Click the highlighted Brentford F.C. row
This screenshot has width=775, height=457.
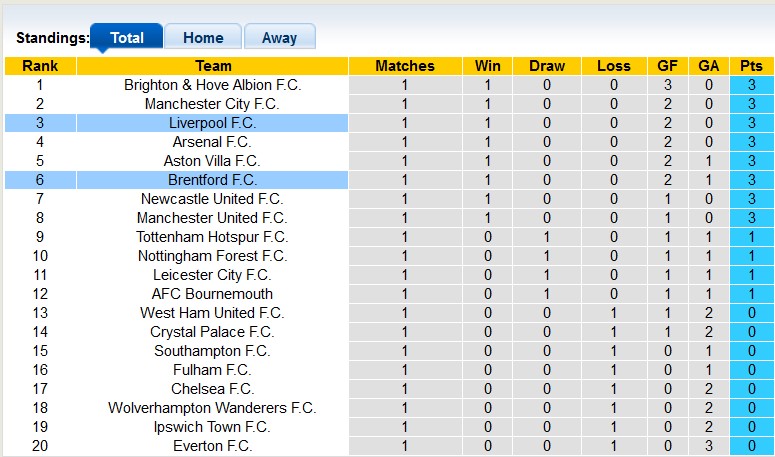(212, 180)
